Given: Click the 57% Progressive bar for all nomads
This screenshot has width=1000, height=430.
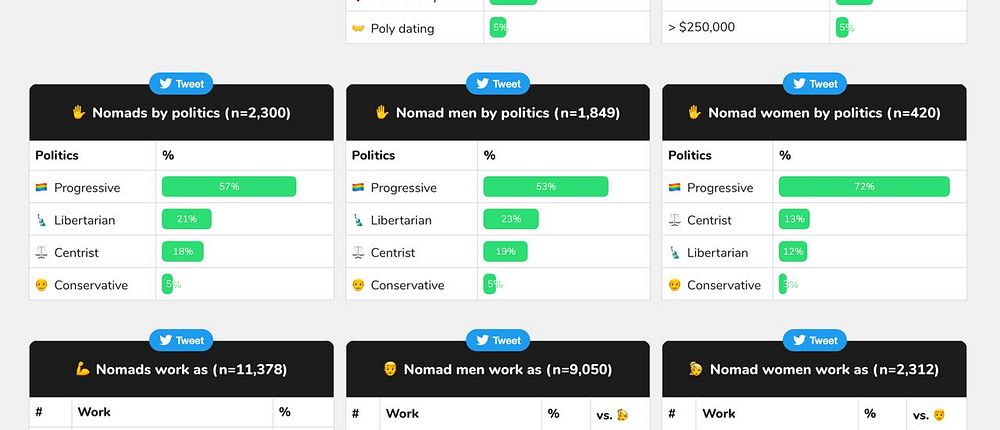Looking at the screenshot, I should [229, 187].
